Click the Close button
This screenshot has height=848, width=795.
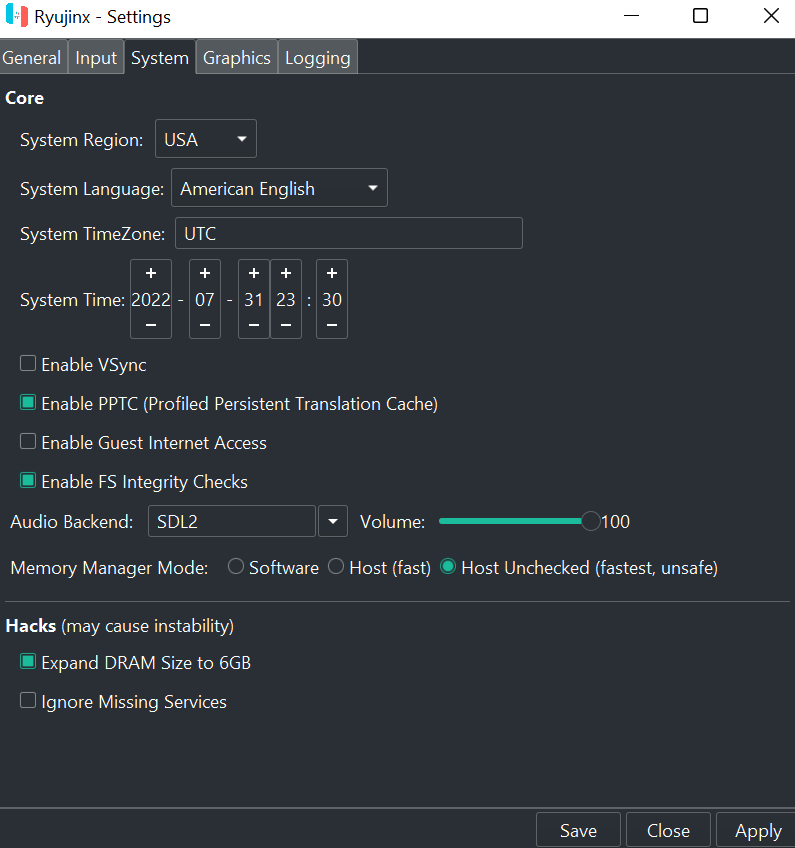(x=668, y=830)
